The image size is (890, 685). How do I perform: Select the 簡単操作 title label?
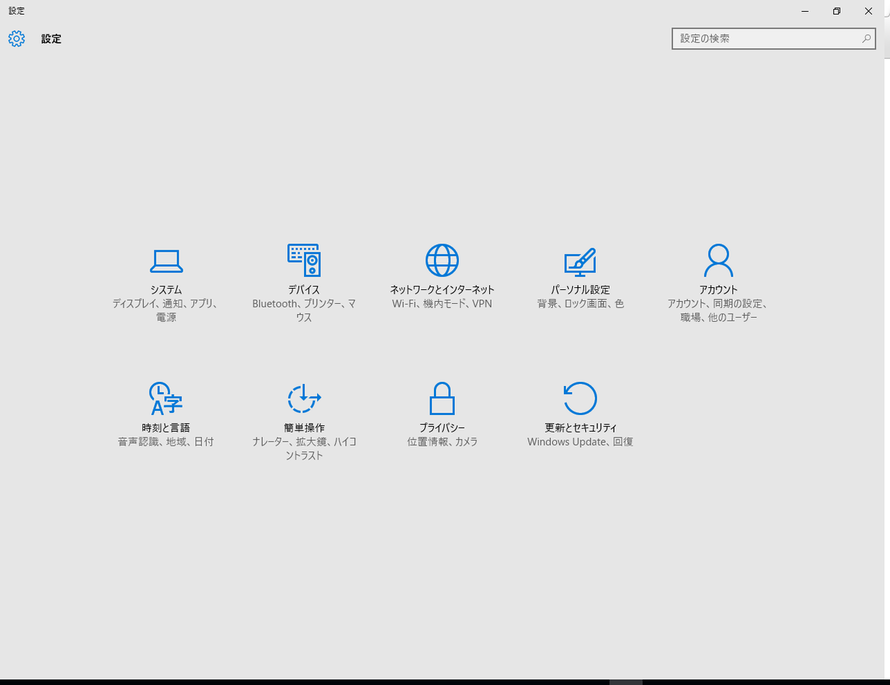point(304,427)
